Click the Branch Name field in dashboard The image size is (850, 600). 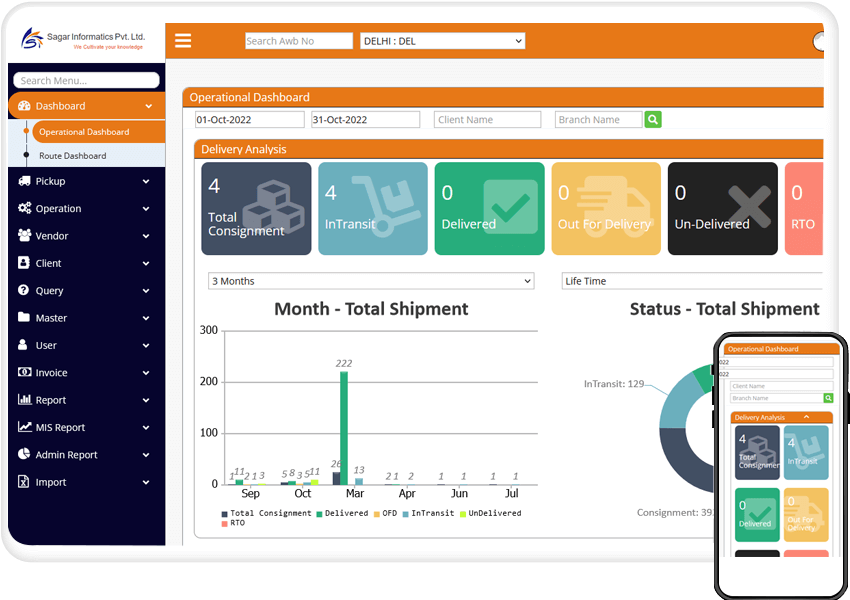[x=598, y=119]
